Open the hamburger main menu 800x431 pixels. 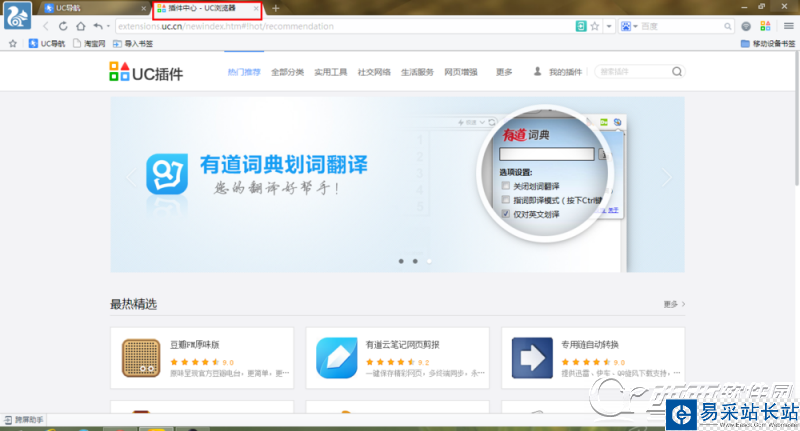click(788, 26)
